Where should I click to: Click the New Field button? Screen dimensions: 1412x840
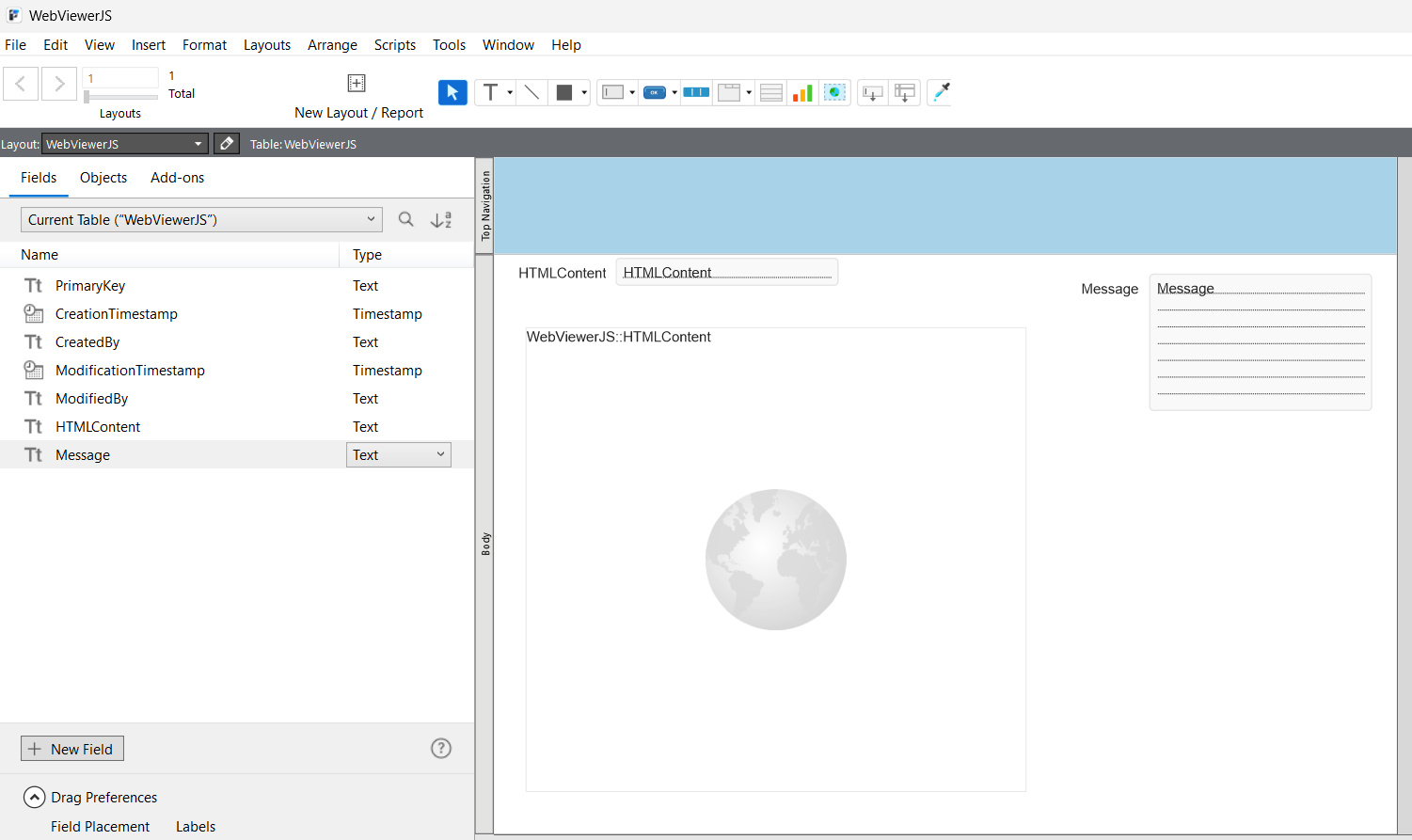coord(72,749)
